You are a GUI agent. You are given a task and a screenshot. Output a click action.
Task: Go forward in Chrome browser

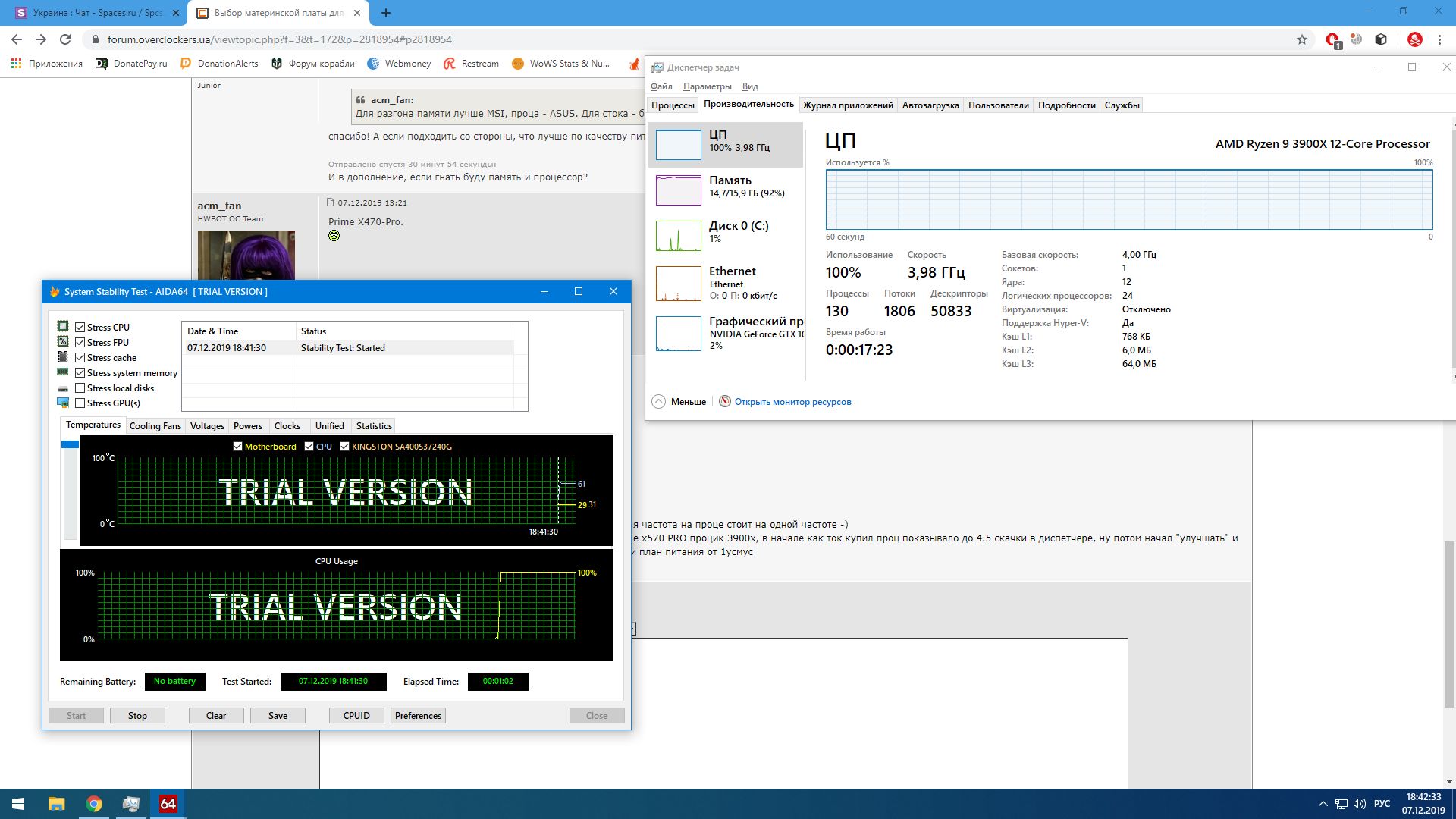point(41,39)
